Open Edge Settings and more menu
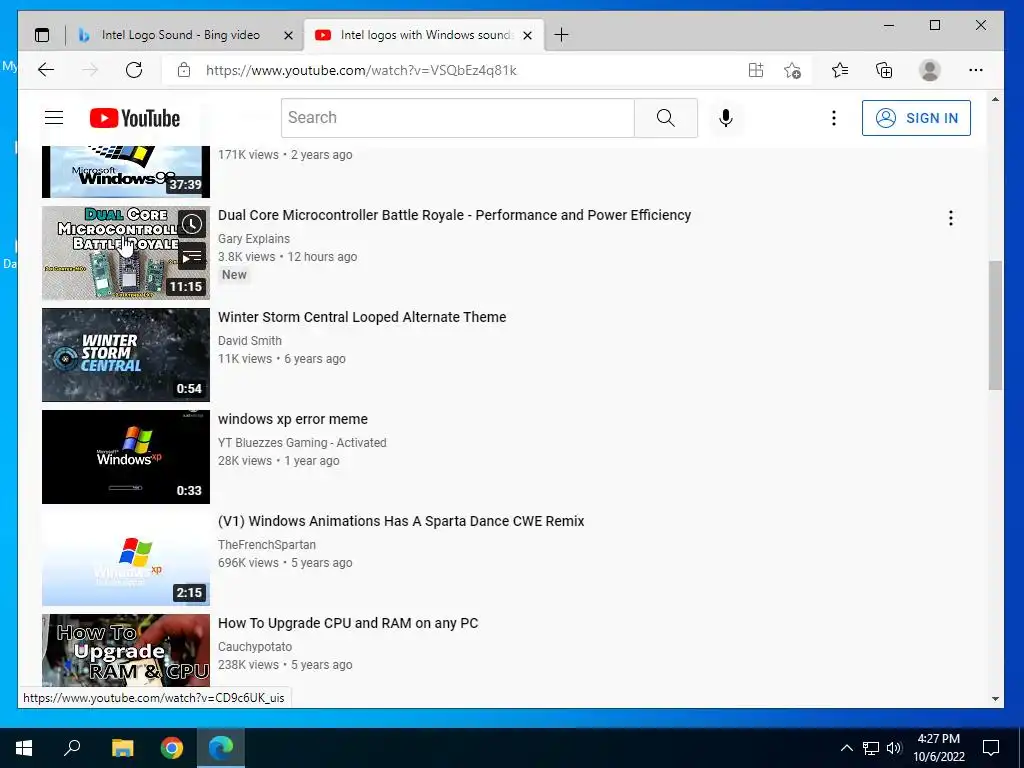1024x768 pixels. 976,70
